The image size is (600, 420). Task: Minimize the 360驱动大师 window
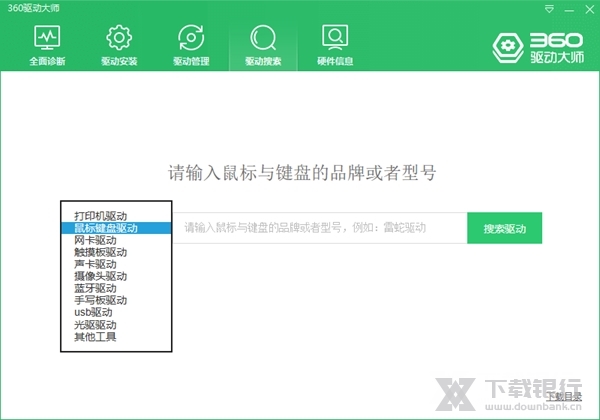click(x=569, y=10)
